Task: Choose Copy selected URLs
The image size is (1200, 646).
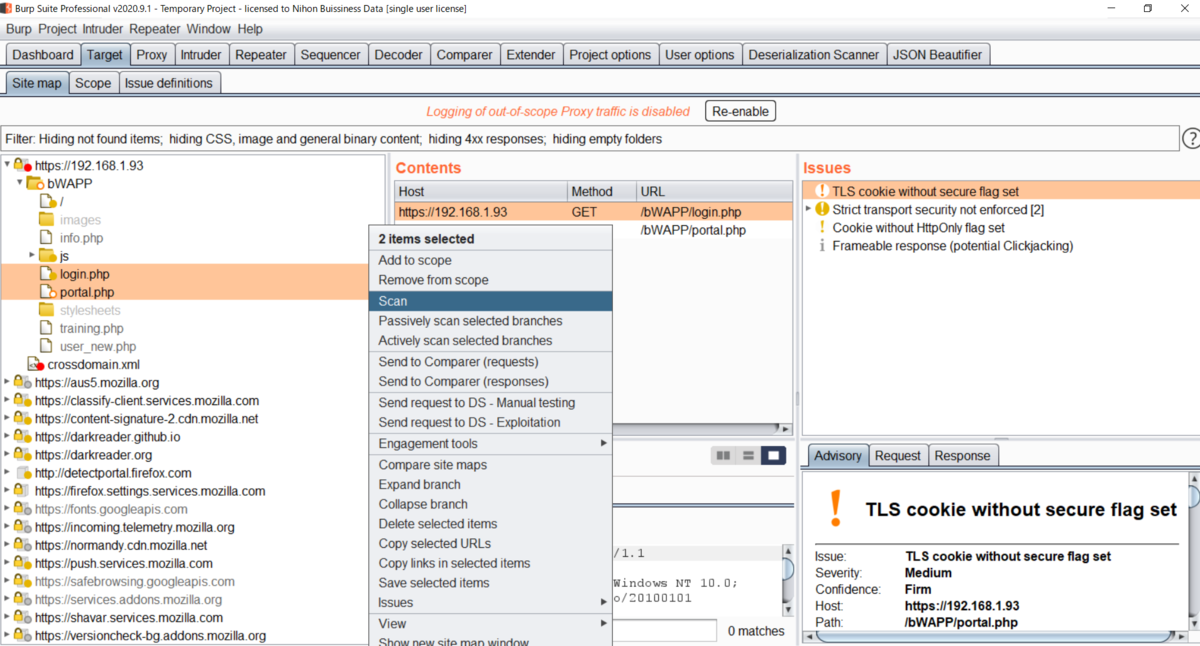Action: click(x=490, y=544)
